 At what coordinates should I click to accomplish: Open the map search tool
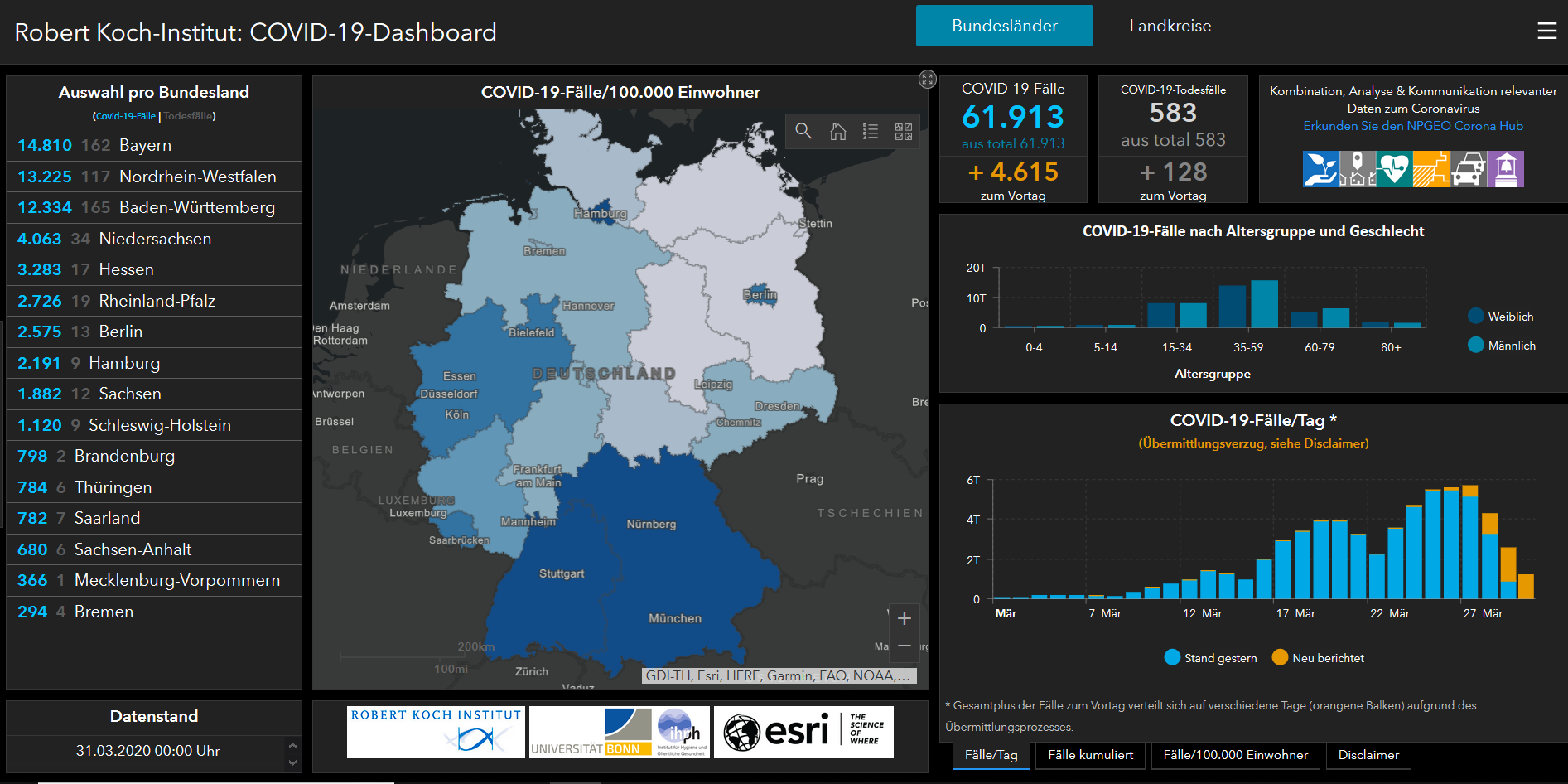tap(803, 131)
